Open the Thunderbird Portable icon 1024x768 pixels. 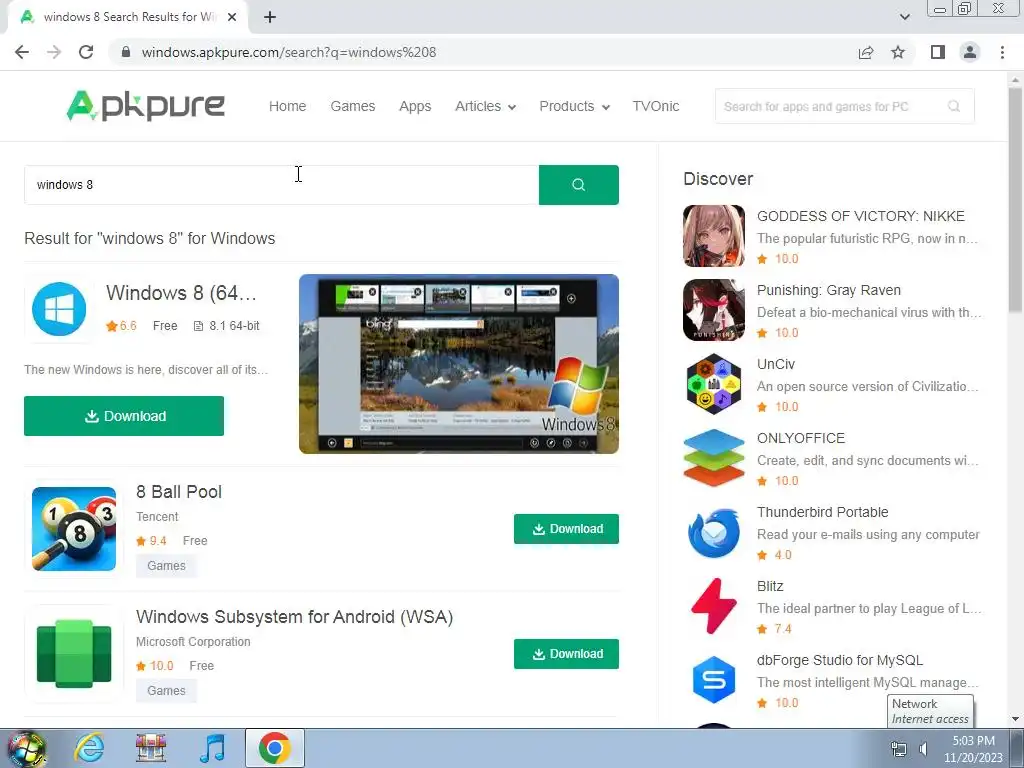(714, 532)
